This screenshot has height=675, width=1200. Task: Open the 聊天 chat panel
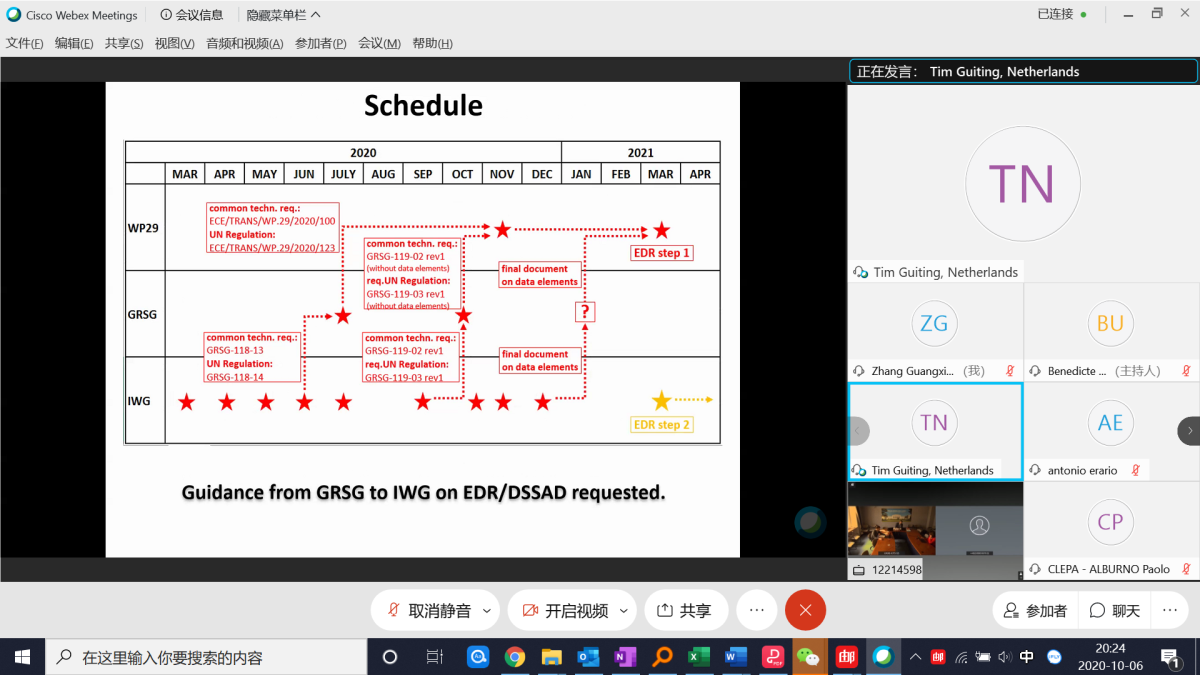[1115, 610]
